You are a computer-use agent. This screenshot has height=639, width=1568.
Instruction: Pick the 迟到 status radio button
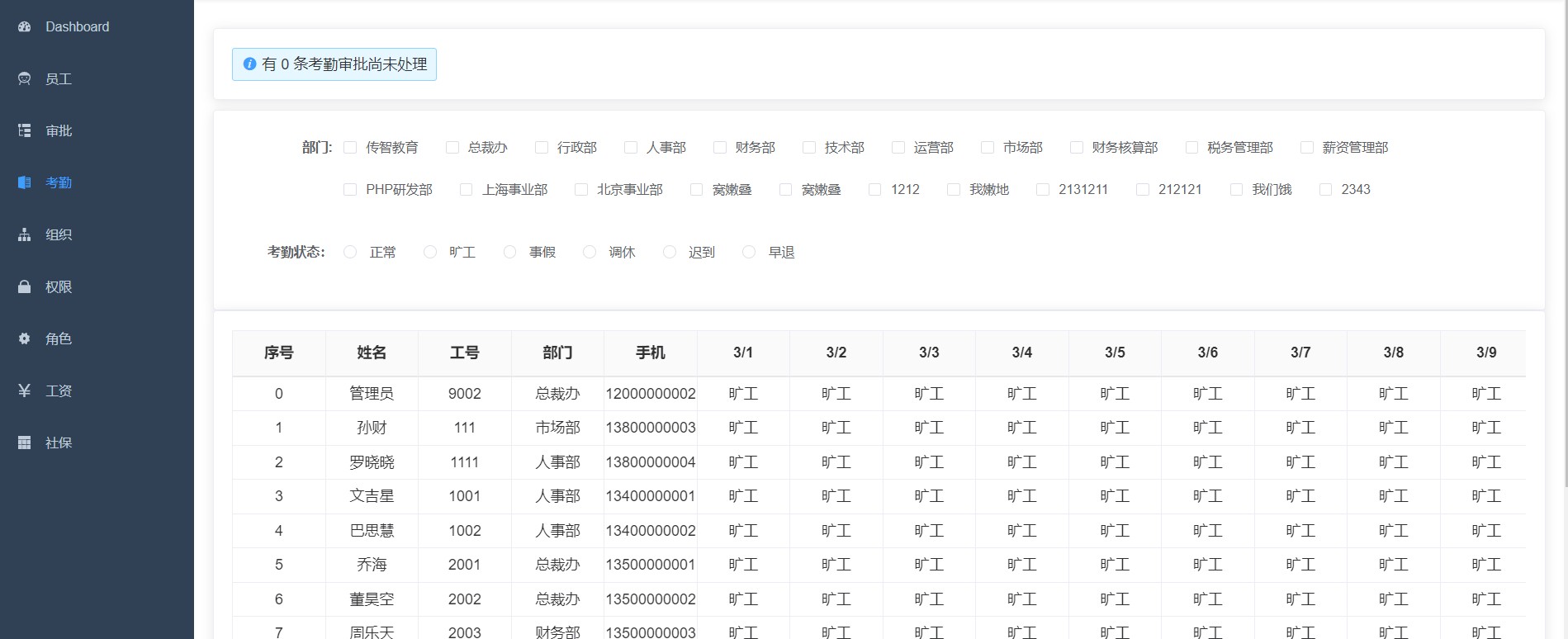coord(670,252)
